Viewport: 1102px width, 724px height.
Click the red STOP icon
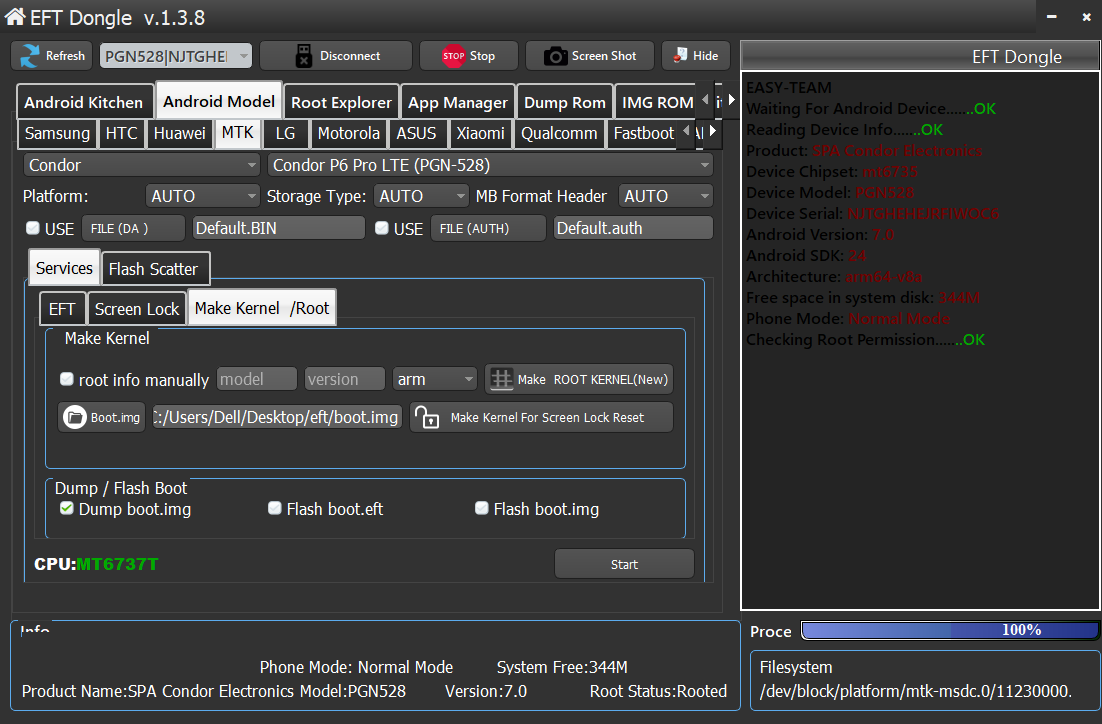(x=453, y=56)
